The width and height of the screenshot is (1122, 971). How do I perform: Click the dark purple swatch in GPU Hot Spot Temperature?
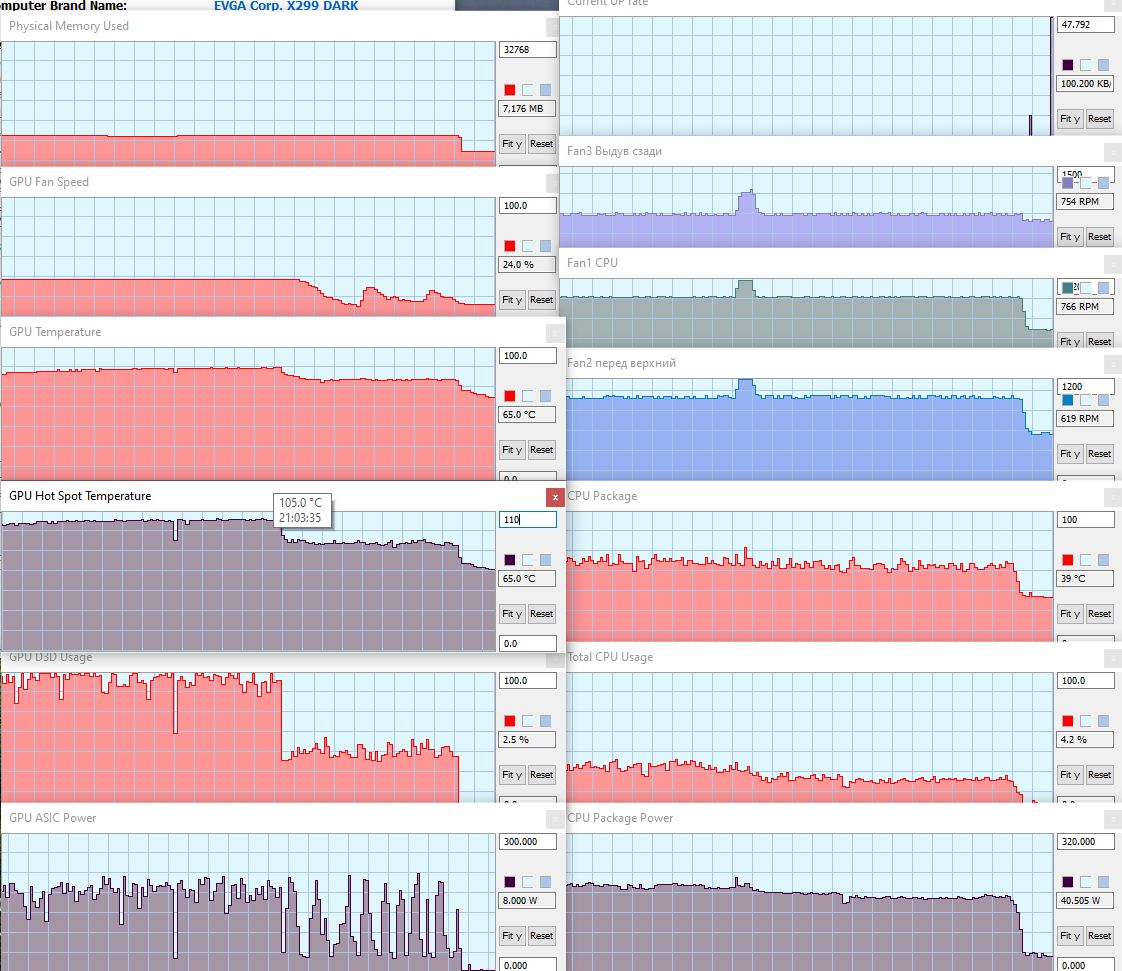(509, 560)
